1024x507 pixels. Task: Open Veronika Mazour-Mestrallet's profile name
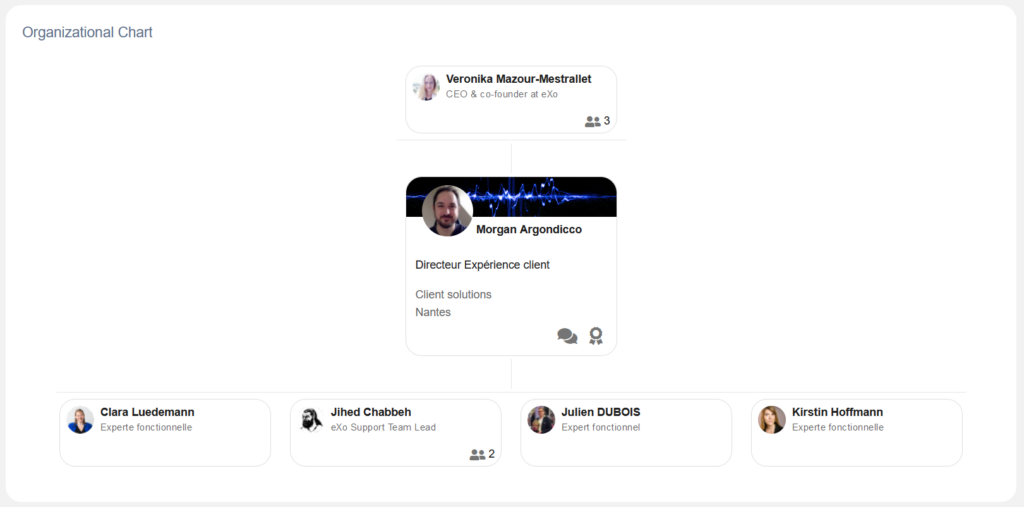(x=519, y=79)
